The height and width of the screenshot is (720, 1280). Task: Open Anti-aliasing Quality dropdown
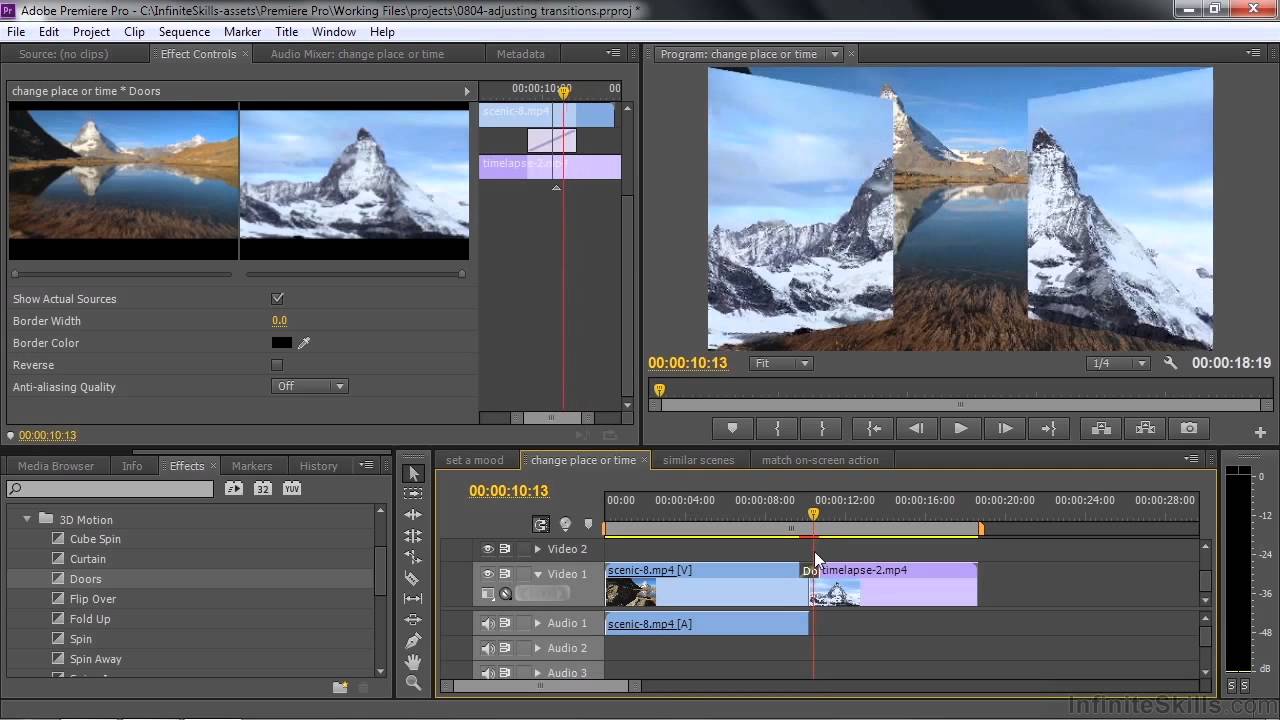click(310, 387)
